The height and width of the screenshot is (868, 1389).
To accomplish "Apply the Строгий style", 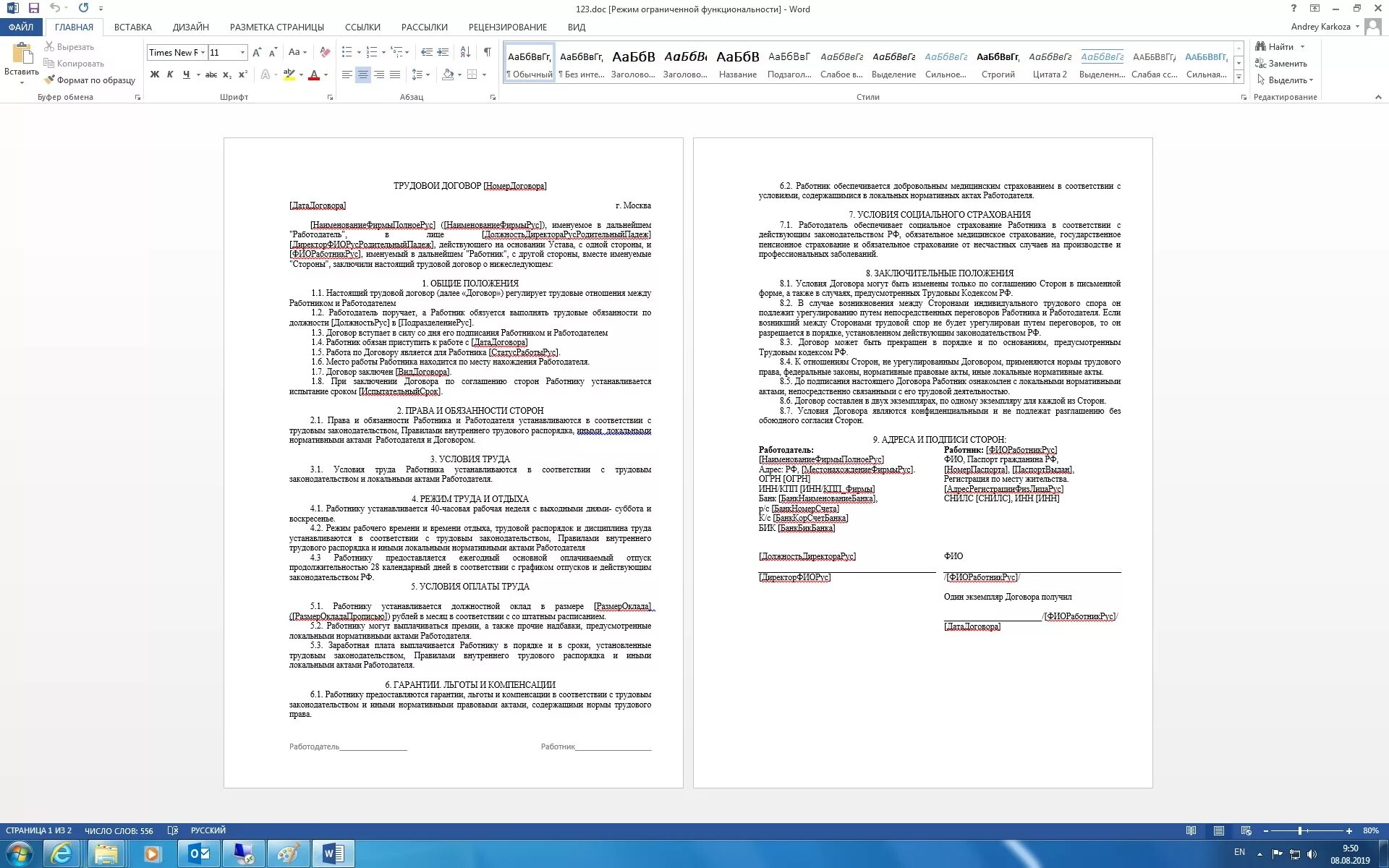I will tap(998, 63).
